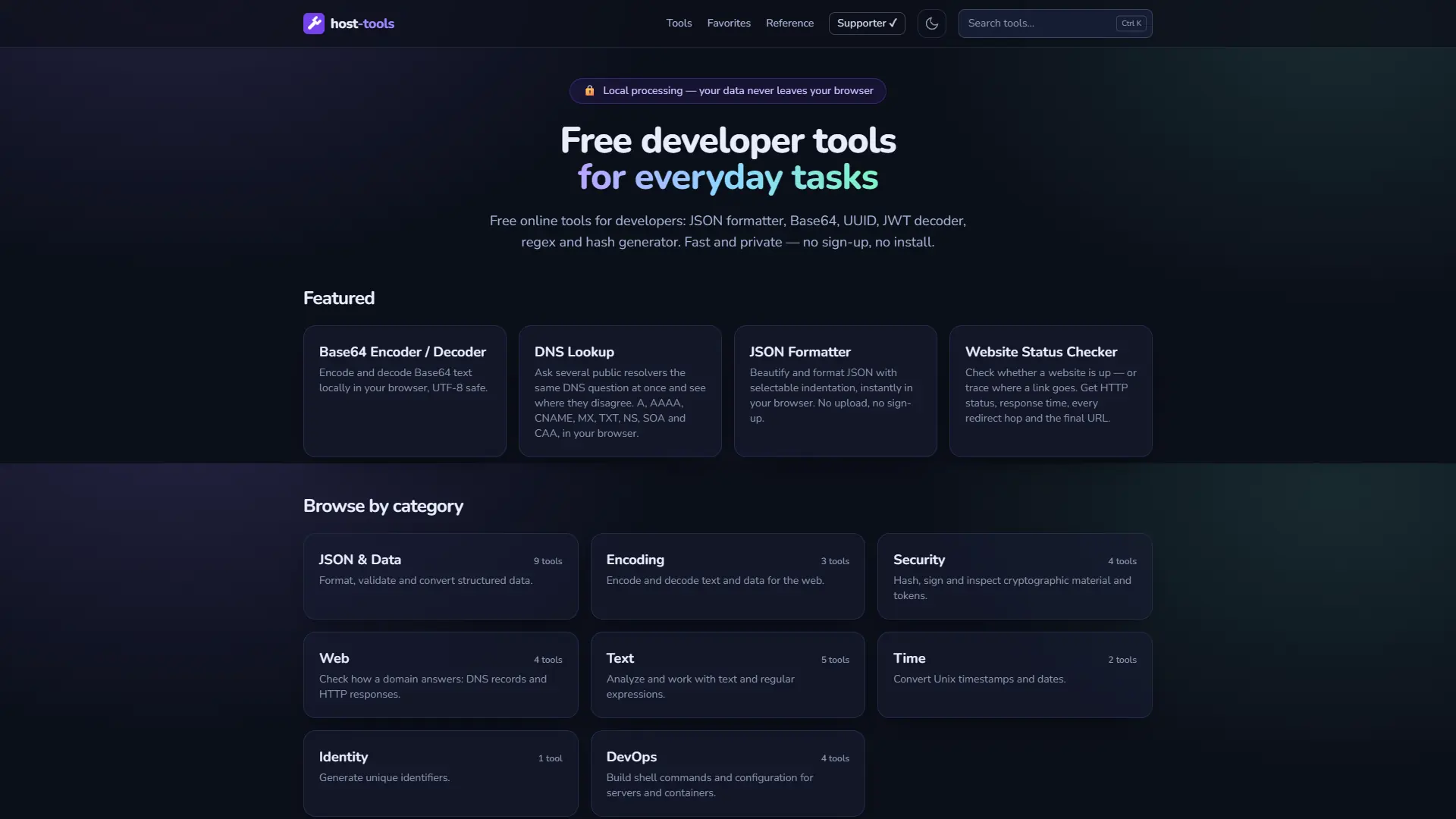Browse the Text category card
The height and width of the screenshot is (819, 1456).
point(728,675)
